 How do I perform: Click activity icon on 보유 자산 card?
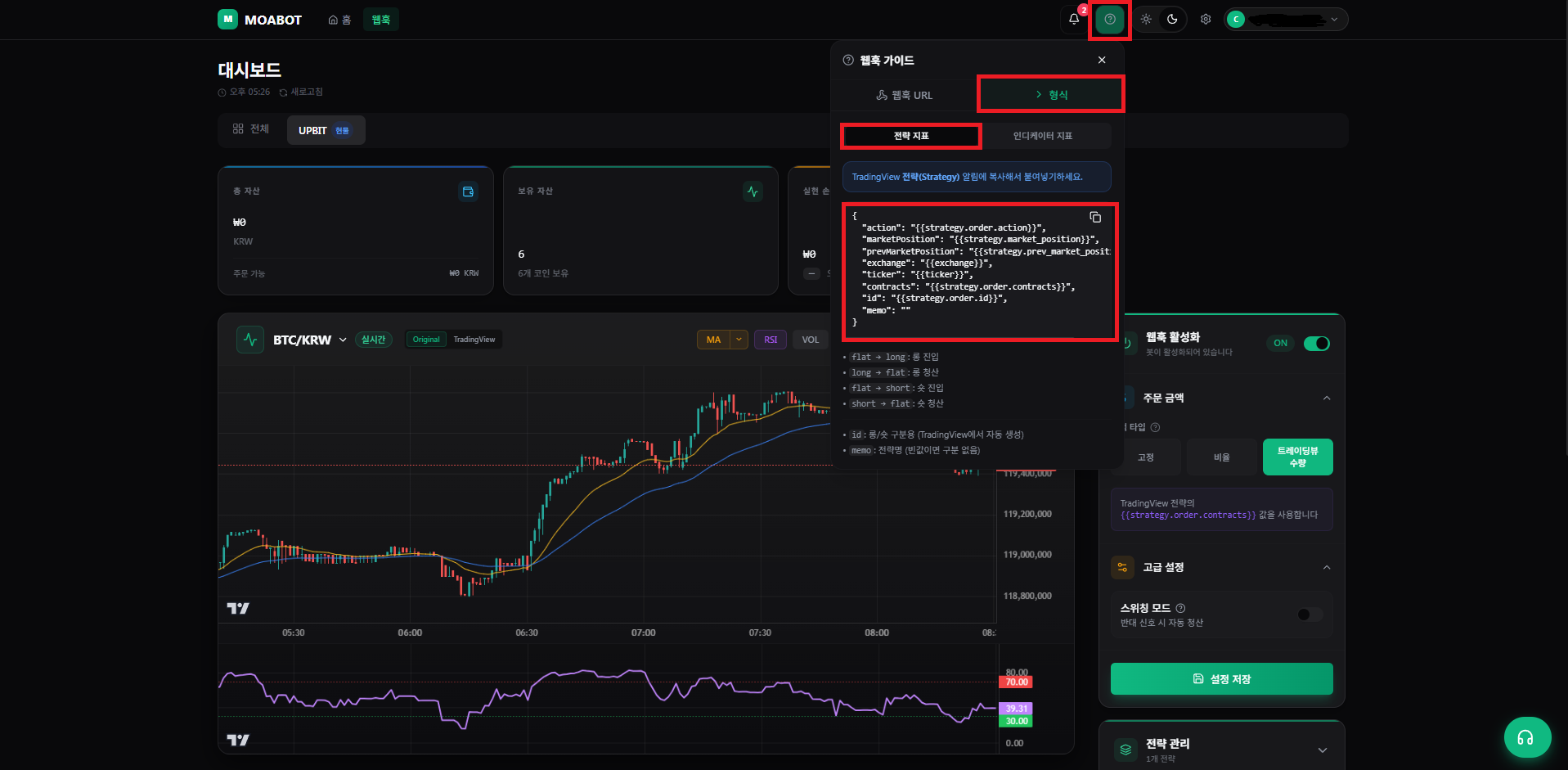(753, 191)
